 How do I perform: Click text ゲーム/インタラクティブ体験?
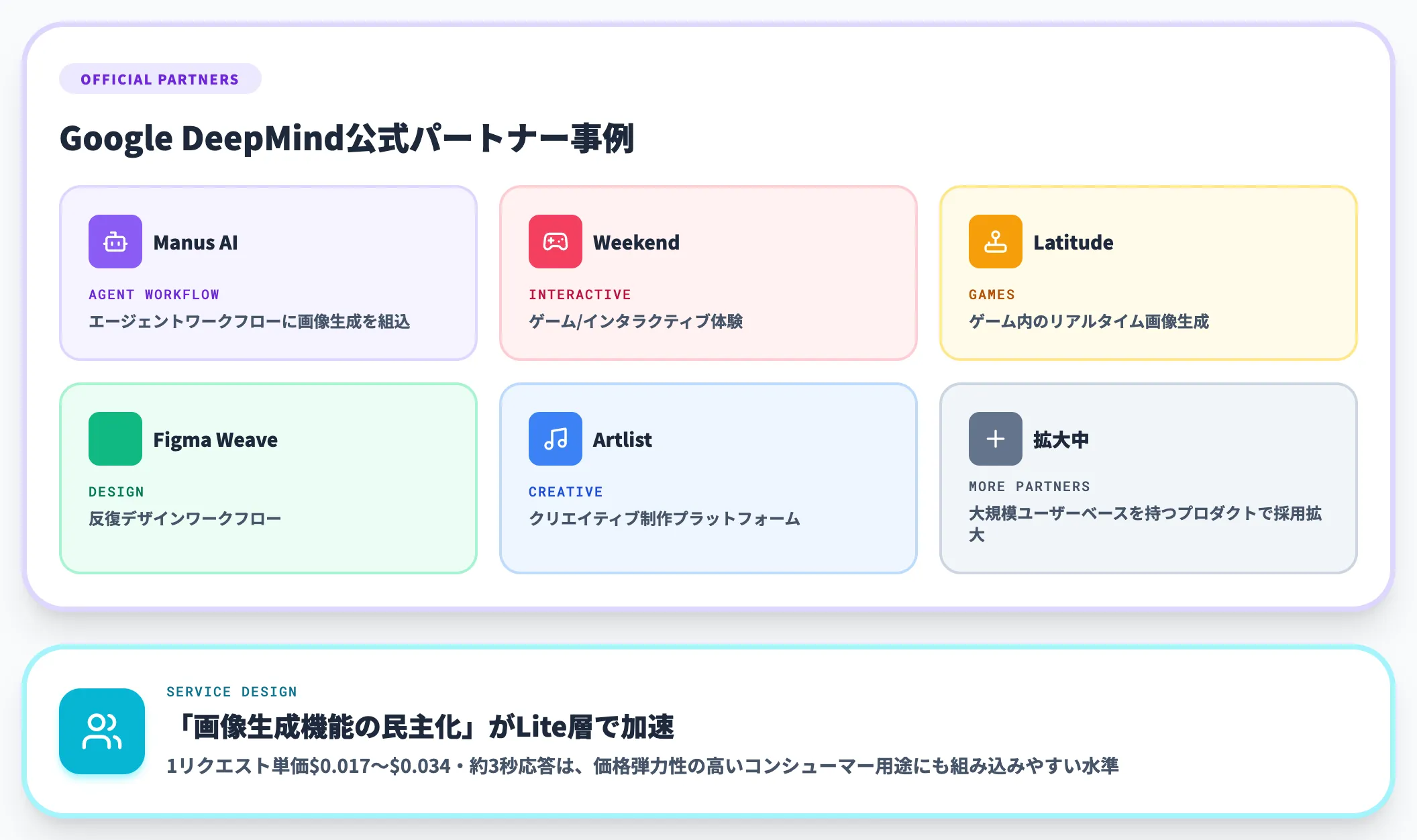pyautogui.click(x=635, y=321)
